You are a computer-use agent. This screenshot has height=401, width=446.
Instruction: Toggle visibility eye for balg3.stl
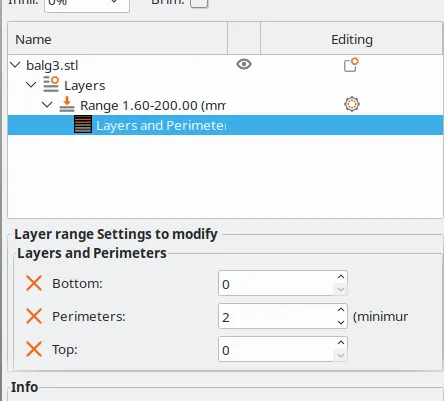(x=244, y=64)
